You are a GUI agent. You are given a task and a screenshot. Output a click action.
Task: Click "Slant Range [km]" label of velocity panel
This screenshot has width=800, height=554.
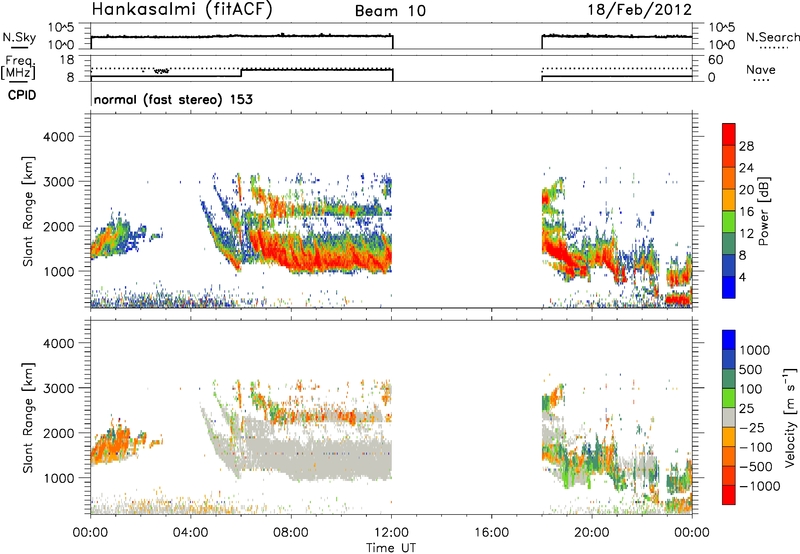28,418
